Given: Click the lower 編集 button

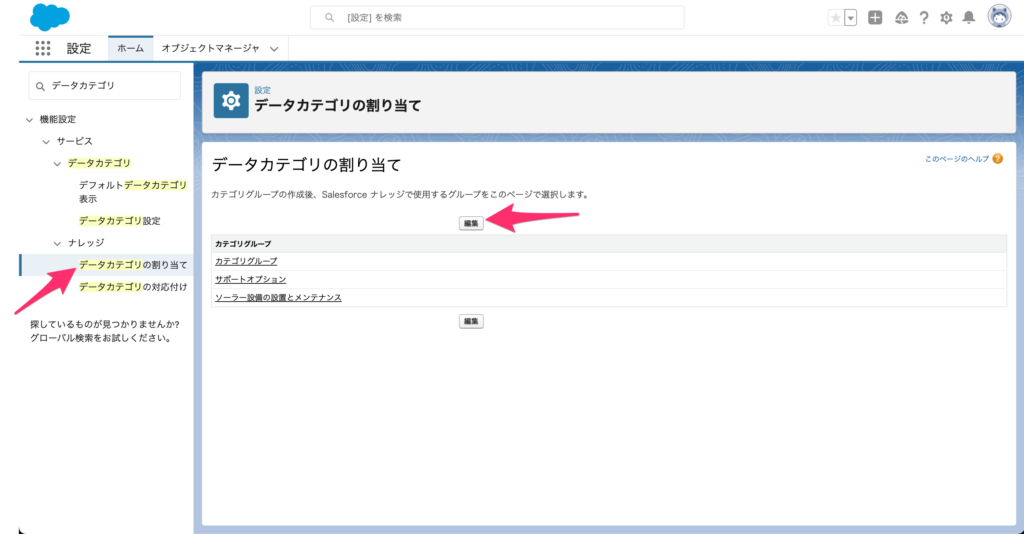Looking at the screenshot, I should point(471,321).
